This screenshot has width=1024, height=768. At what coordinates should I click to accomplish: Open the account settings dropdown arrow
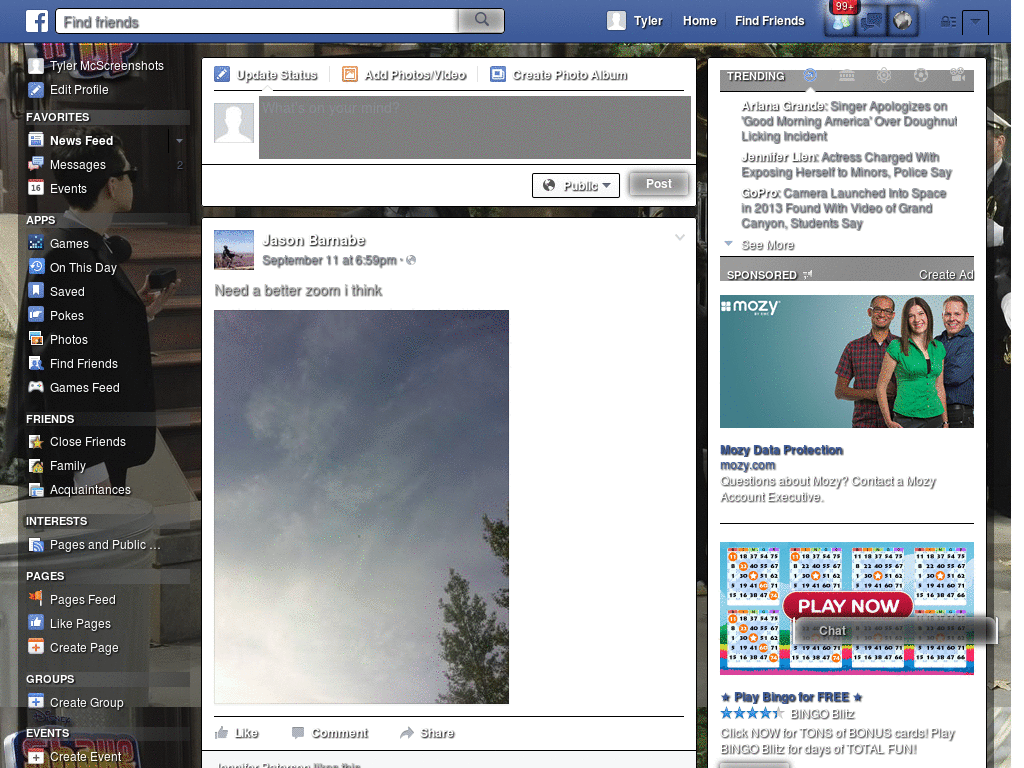click(975, 22)
